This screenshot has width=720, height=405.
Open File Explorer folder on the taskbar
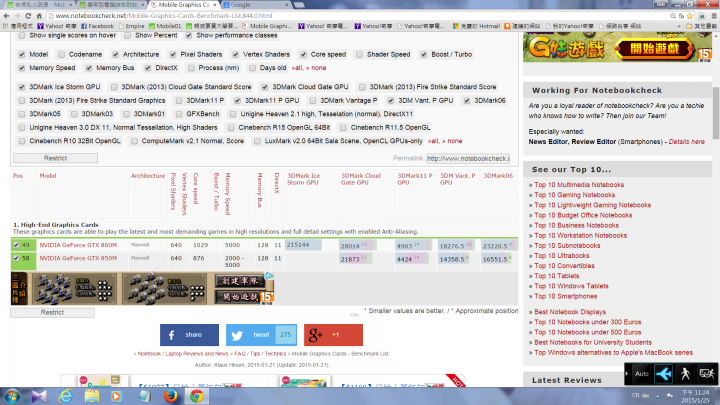pyautogui.click(x=92, y=396)
